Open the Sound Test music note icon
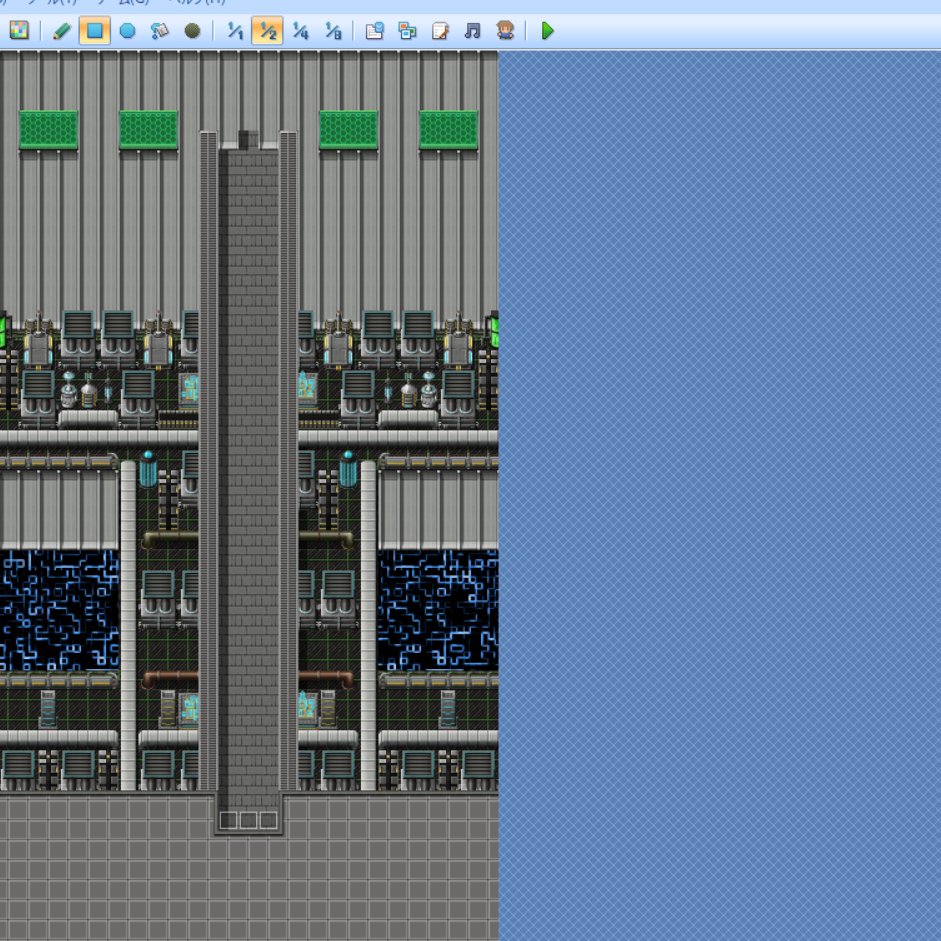 click(x=472, y=30)
